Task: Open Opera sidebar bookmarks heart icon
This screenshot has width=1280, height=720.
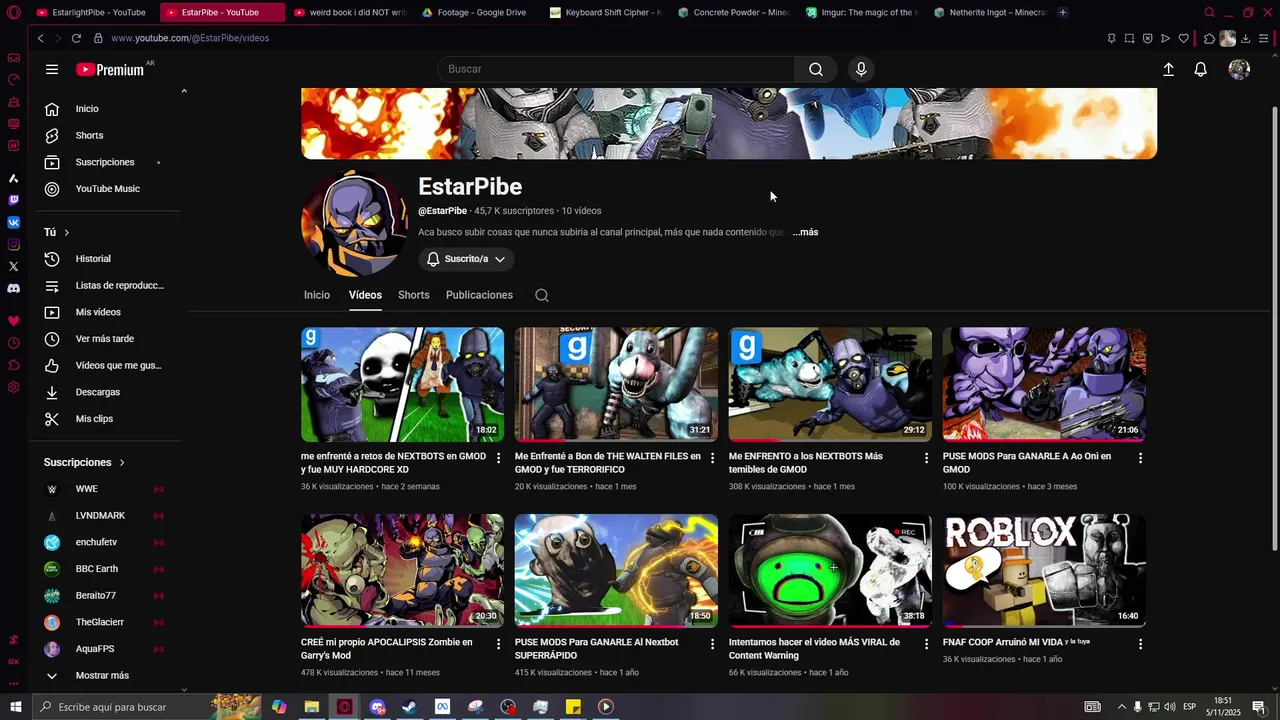Action: (x=13, y=321)
